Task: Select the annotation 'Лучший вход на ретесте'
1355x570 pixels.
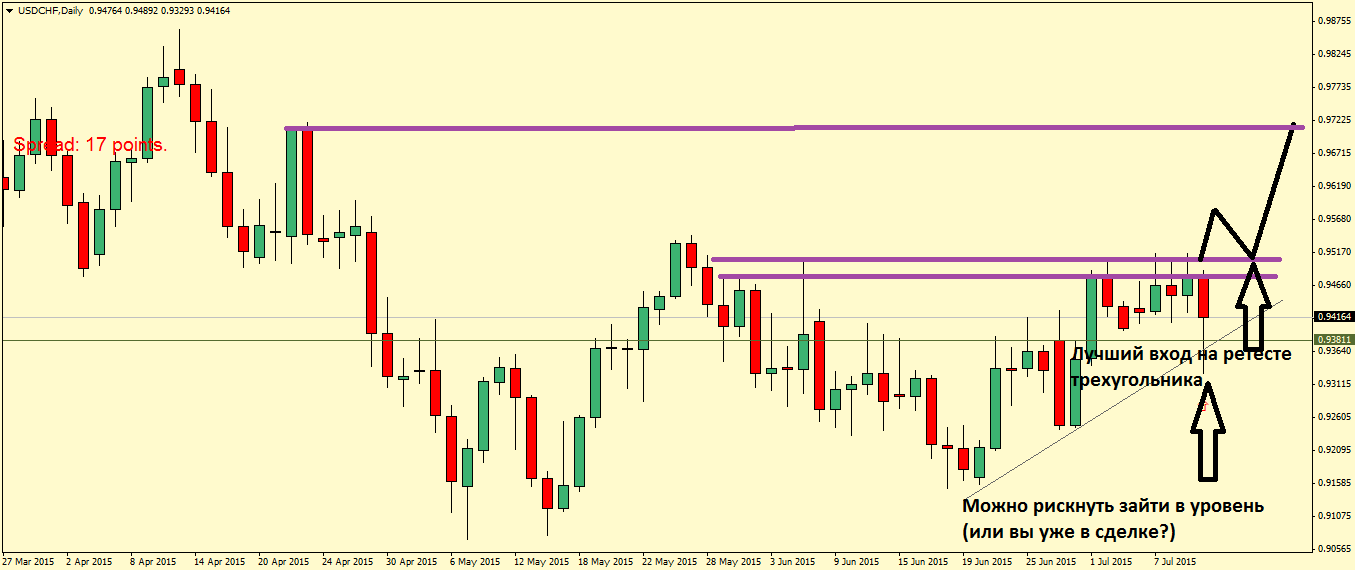Action: (x=1181, y=356)
